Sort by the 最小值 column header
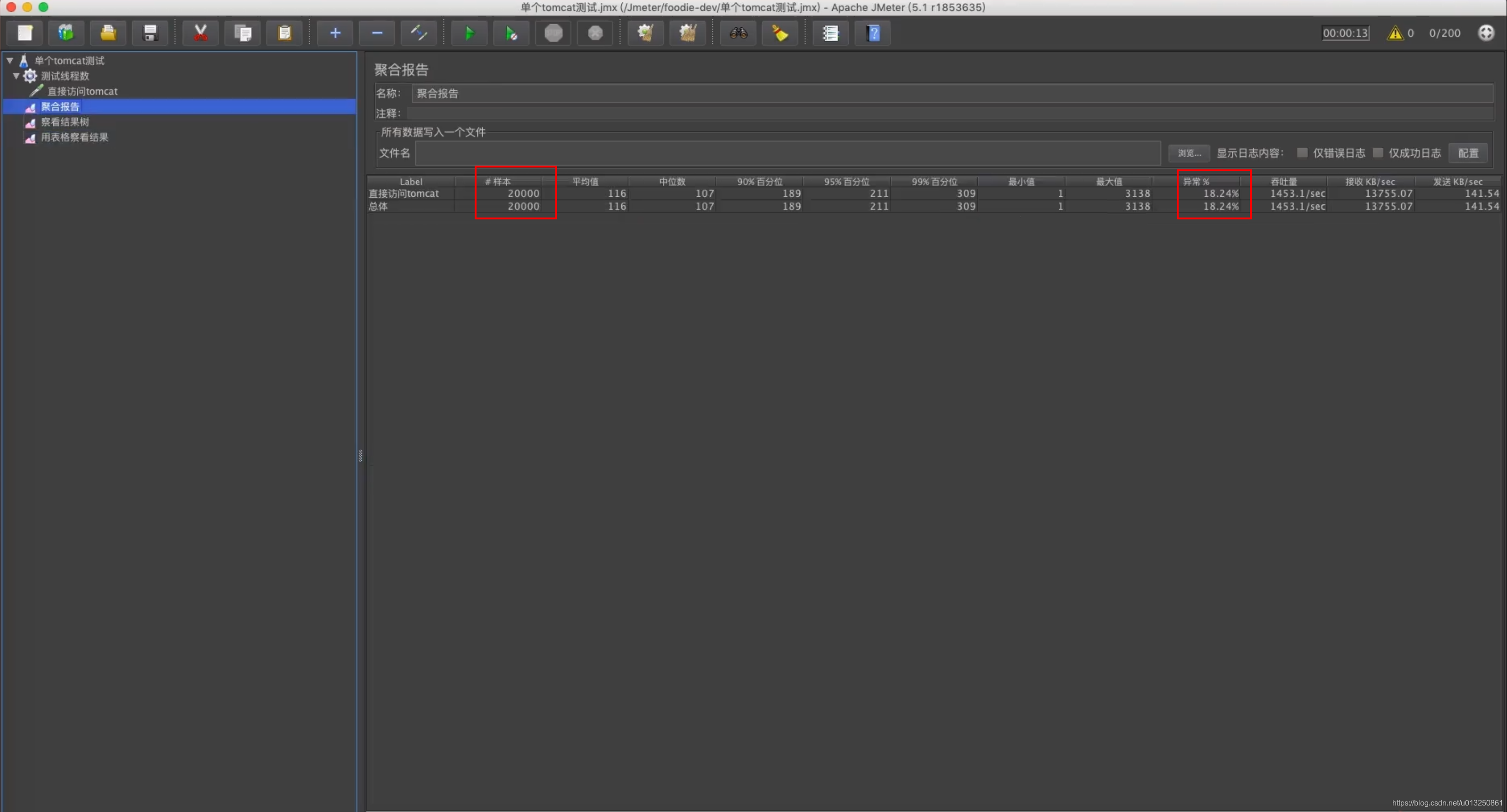This screenshot has height=812, width=1507. coord(1021,181)
